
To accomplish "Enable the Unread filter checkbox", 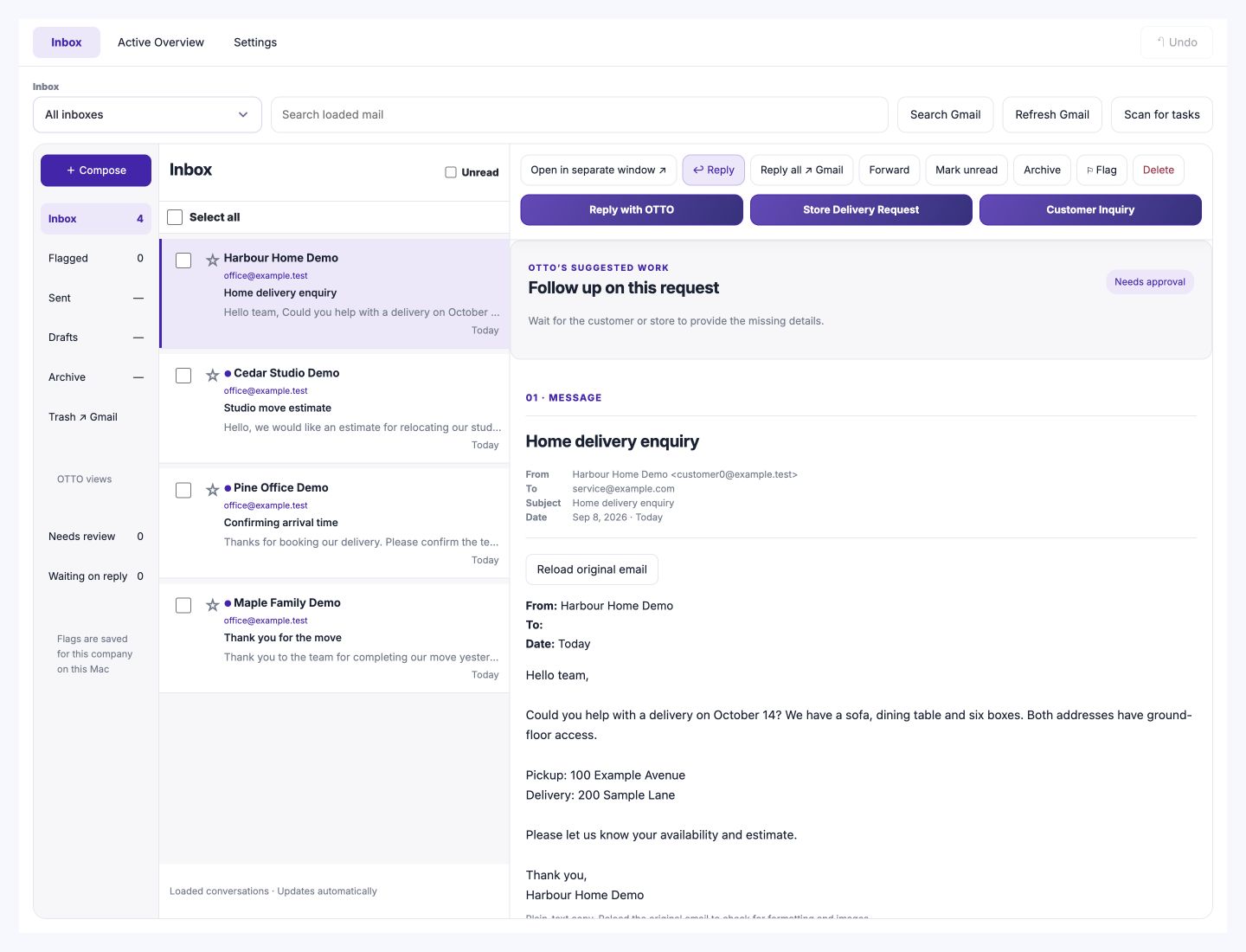I will 451,172.
